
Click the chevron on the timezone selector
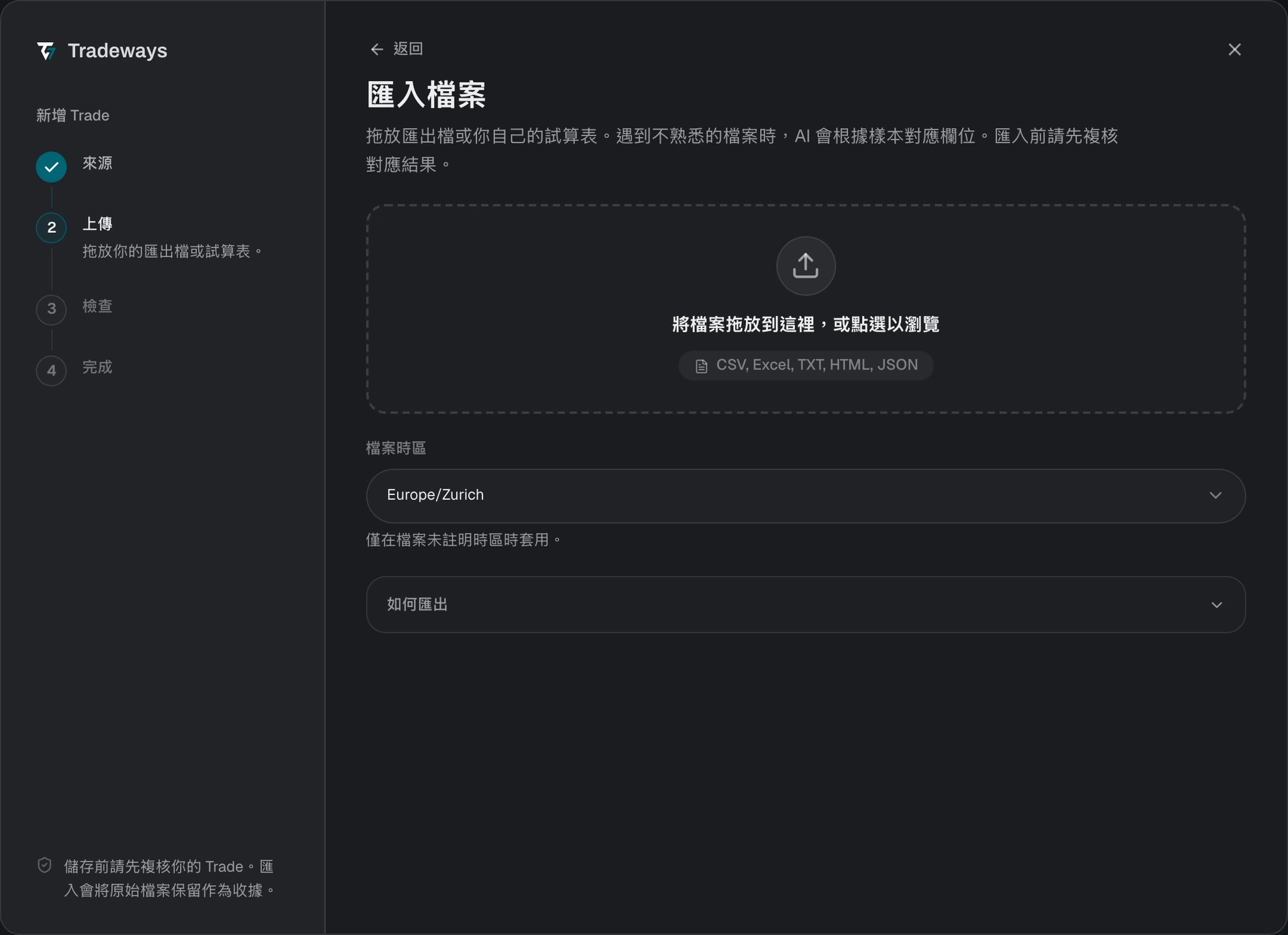(x=1216, y=496)
